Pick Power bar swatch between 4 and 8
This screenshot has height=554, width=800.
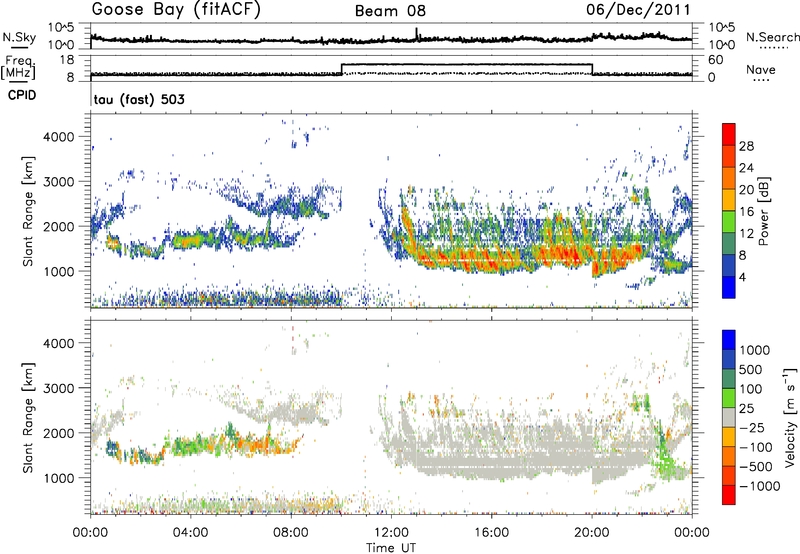(729, 266)
